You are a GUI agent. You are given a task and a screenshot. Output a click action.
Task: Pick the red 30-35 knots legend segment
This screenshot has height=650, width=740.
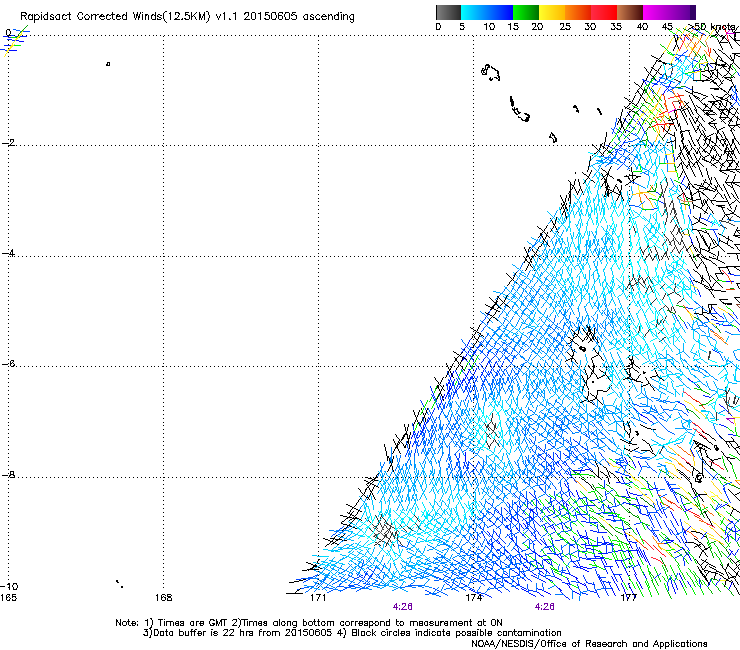(604, 12)
